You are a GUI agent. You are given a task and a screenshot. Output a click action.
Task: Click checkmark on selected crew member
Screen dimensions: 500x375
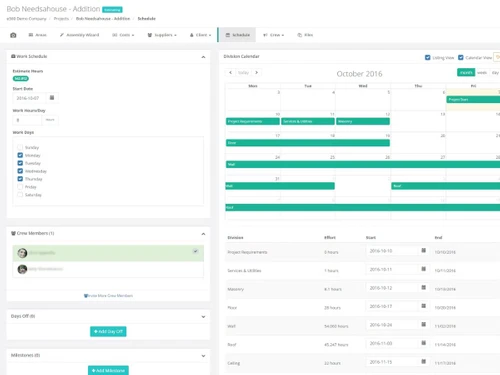196,251
